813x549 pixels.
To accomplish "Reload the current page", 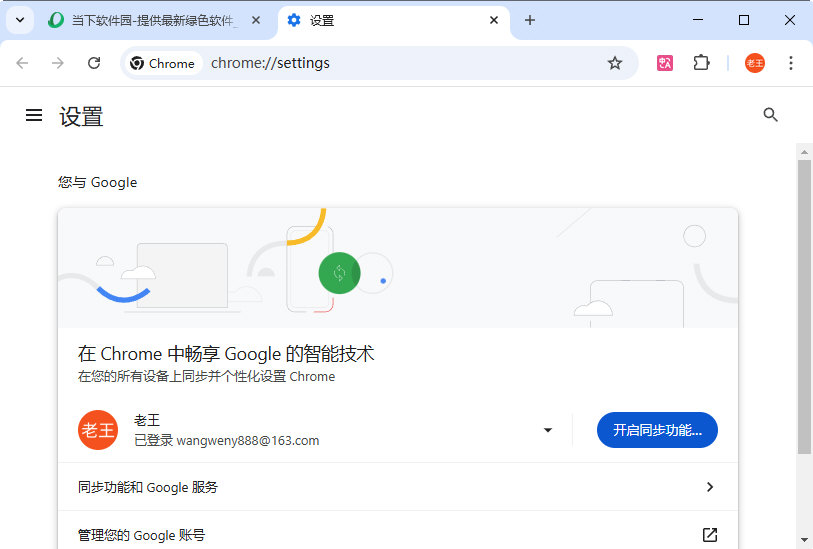I will 94,63.
